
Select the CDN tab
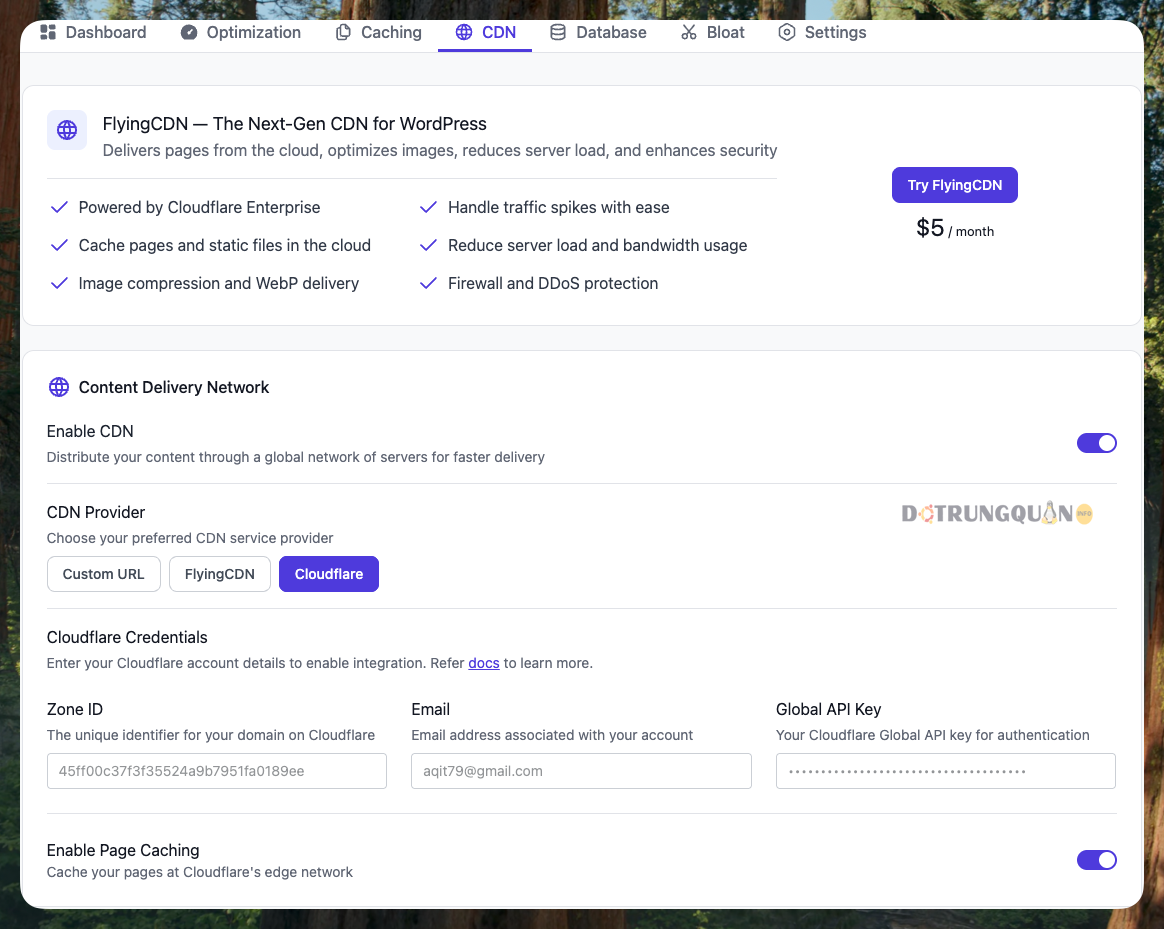485,32
